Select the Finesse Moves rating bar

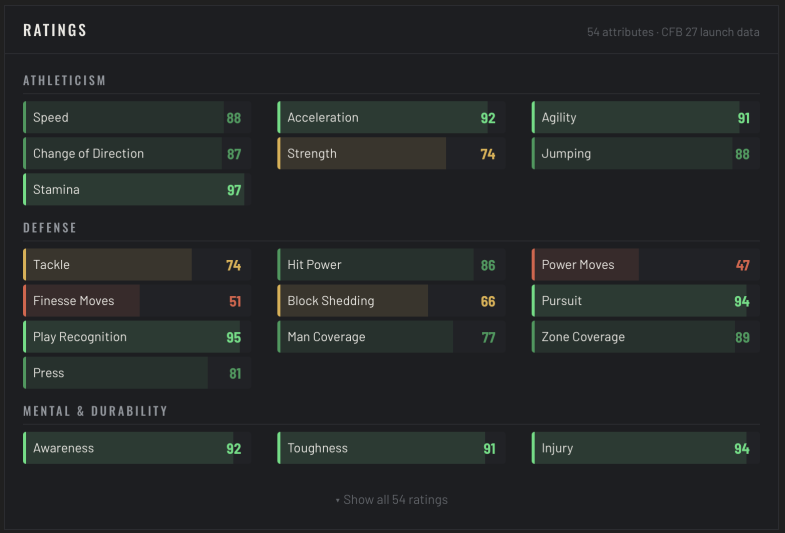click(x=137, y=301)
